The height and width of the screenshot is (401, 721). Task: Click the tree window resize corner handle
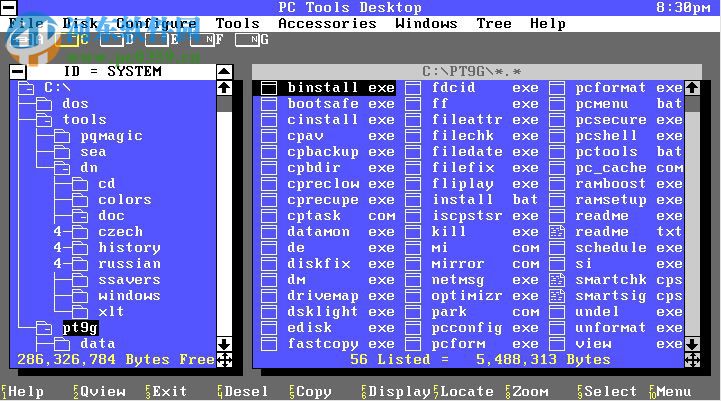[x=224, y=360]
